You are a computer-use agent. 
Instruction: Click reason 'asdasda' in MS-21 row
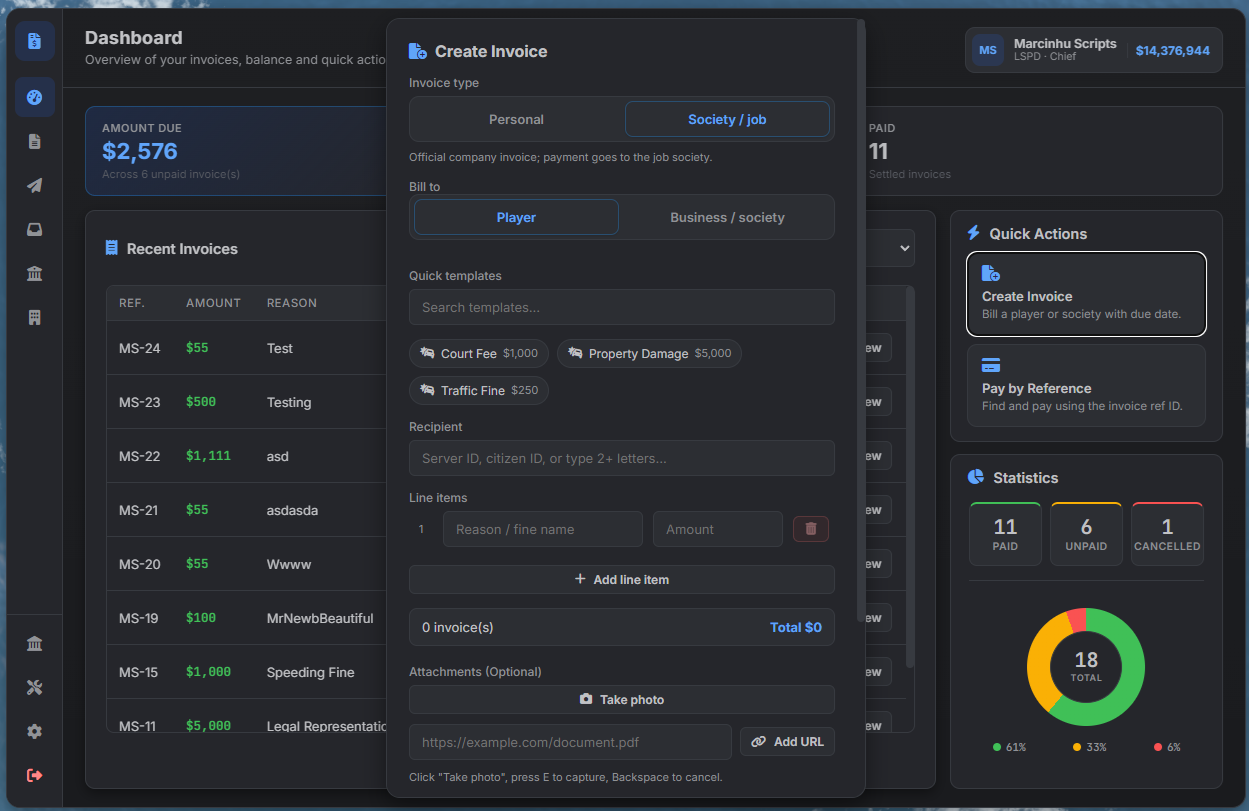tap(292, 510)
